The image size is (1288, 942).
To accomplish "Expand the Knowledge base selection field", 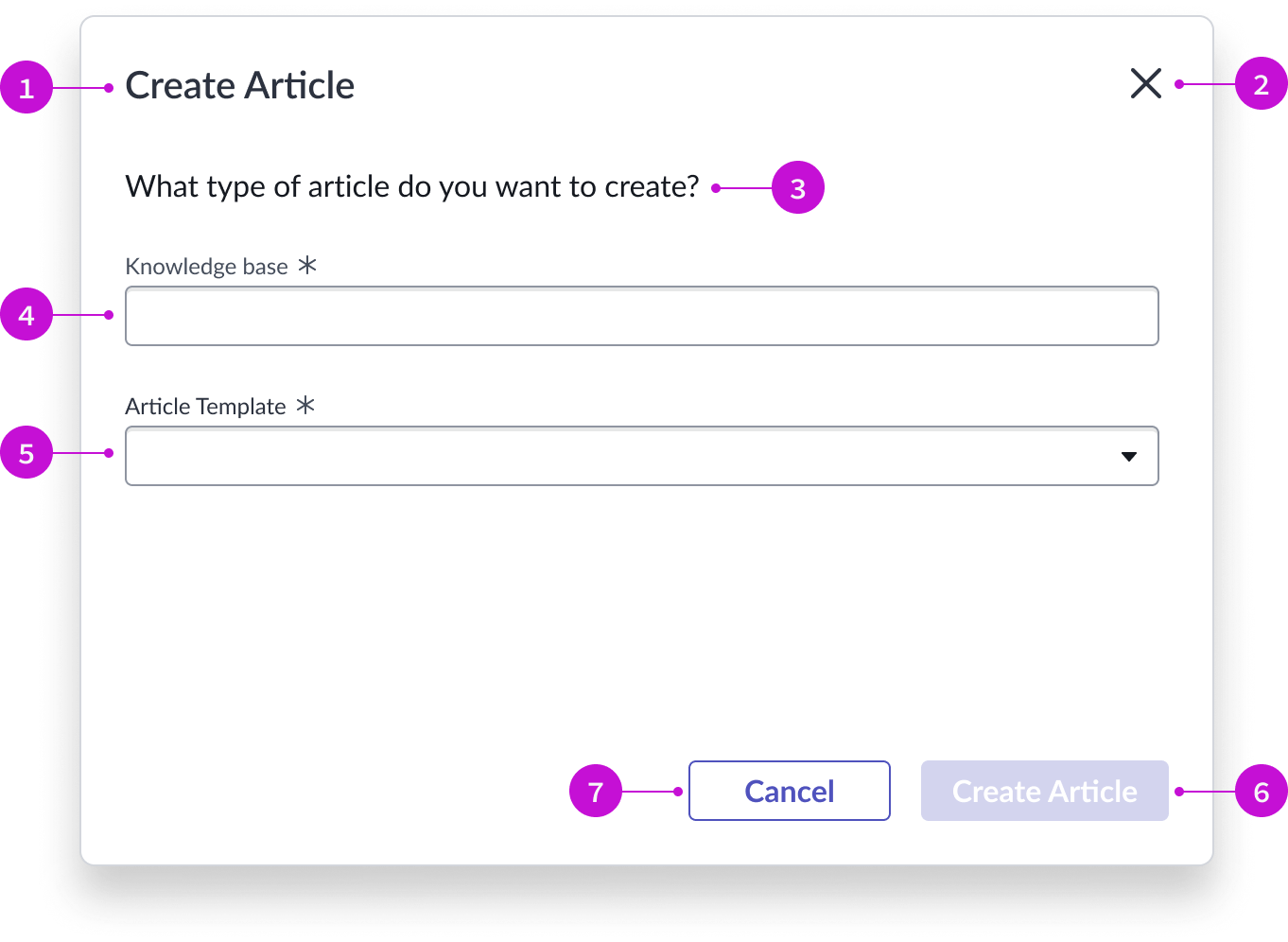I will click(x=642, y=316).
